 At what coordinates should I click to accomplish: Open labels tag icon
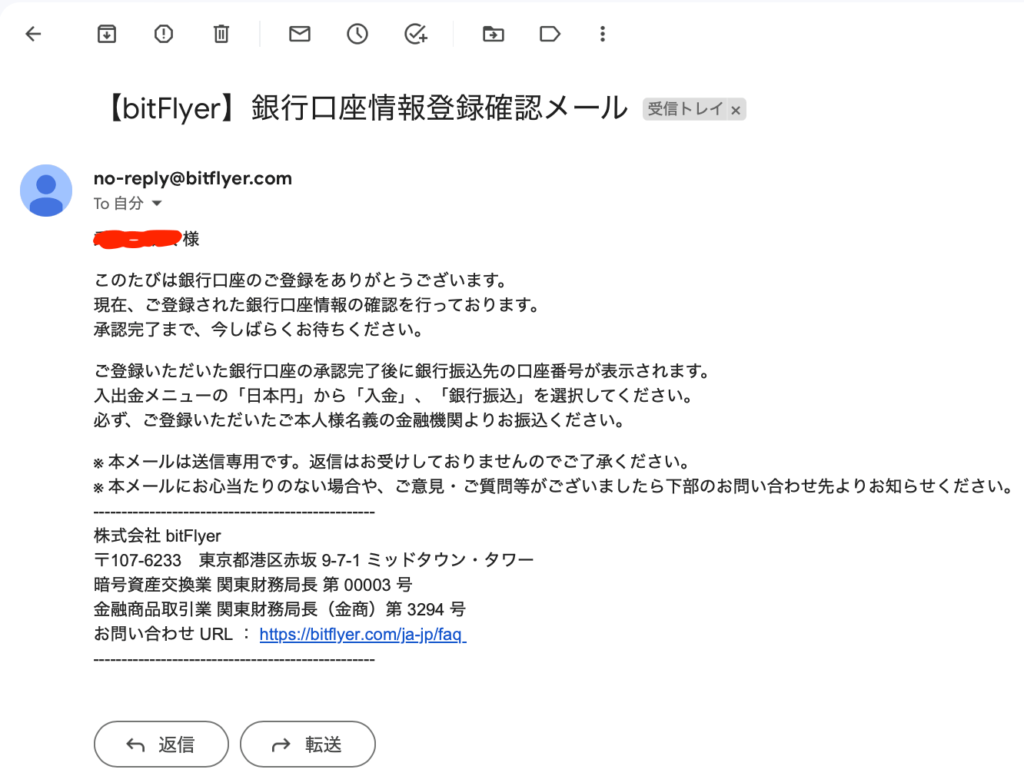click(x=550, y=34)
